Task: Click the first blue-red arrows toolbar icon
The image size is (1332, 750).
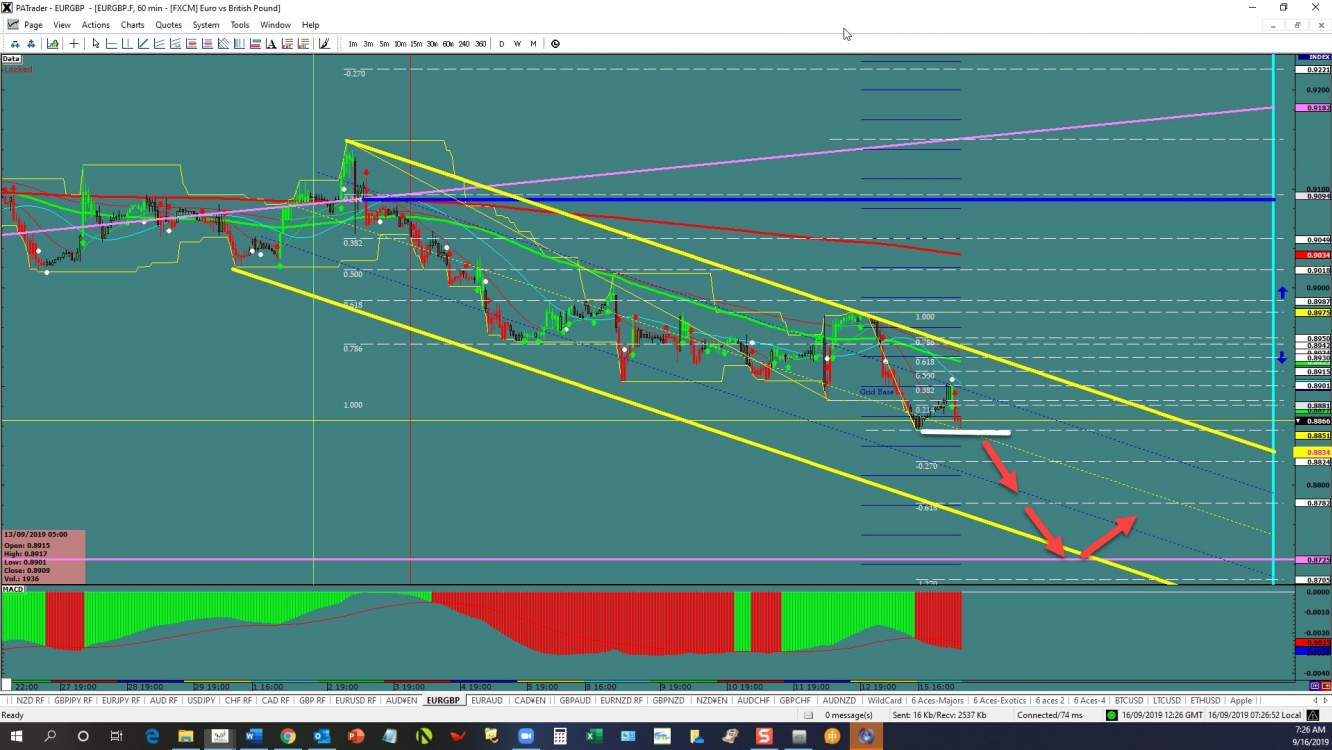Action: (16, 43)
